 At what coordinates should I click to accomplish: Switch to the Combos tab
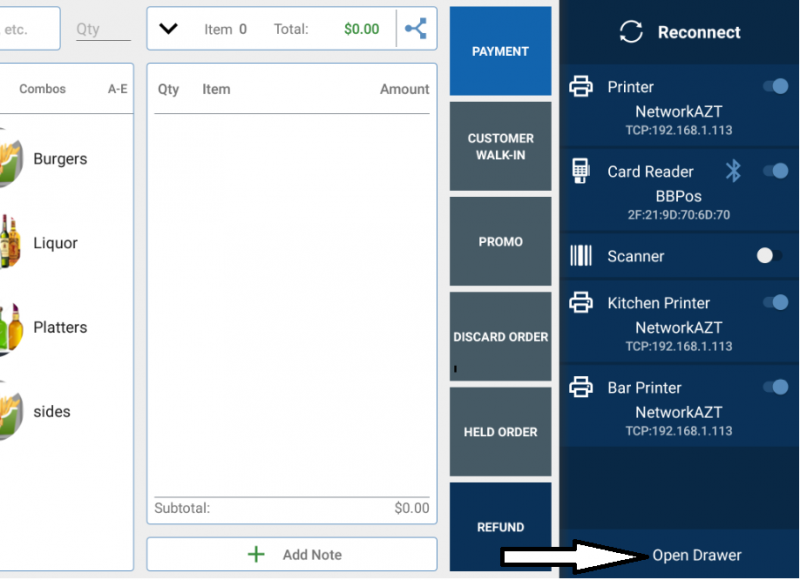(x=42, y=89)
